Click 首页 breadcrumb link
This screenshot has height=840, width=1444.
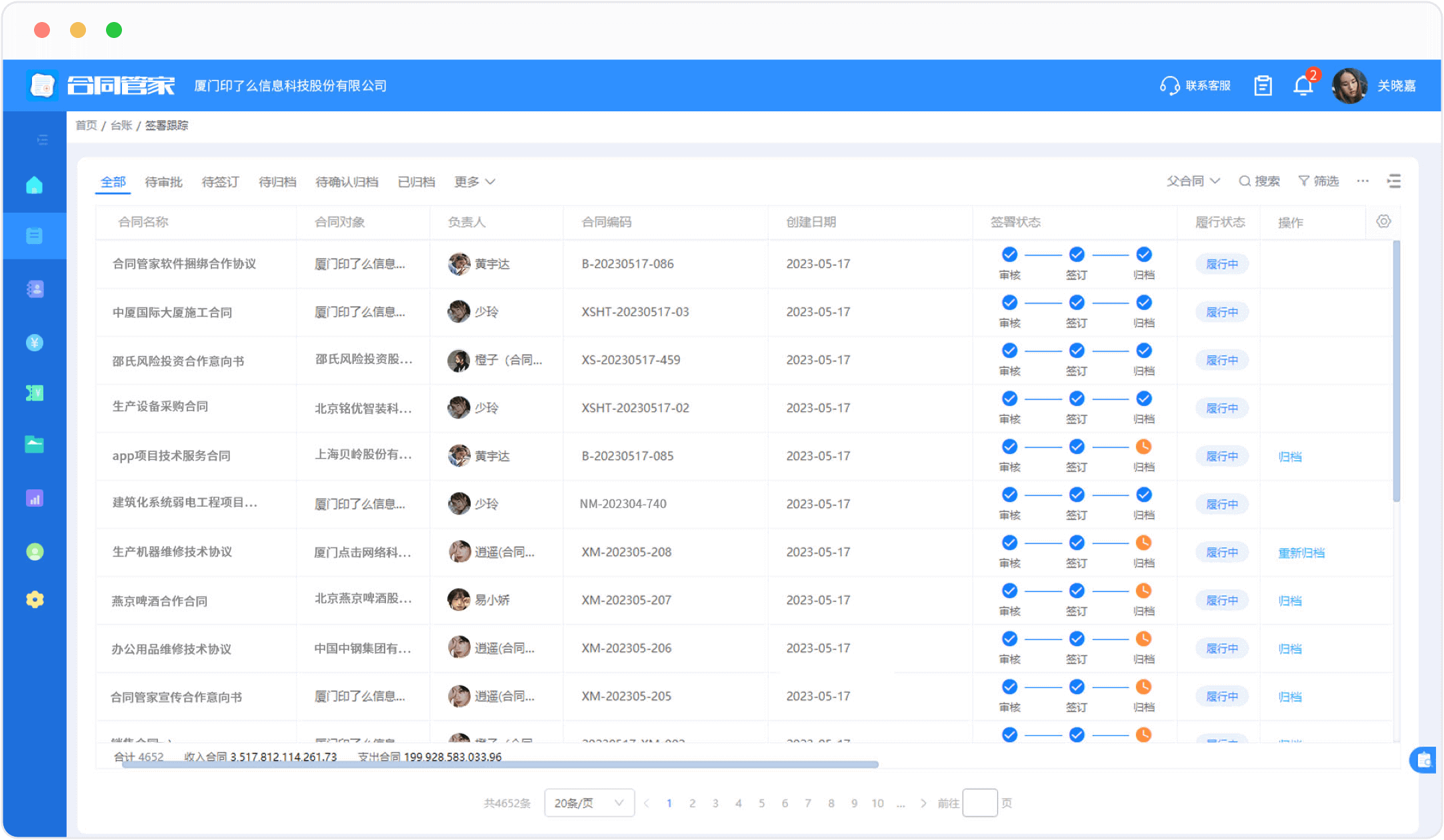[86, 125]
